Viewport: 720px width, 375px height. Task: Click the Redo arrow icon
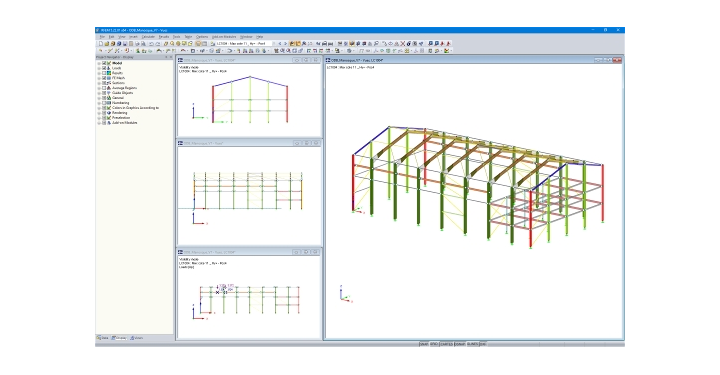(158, 44)
